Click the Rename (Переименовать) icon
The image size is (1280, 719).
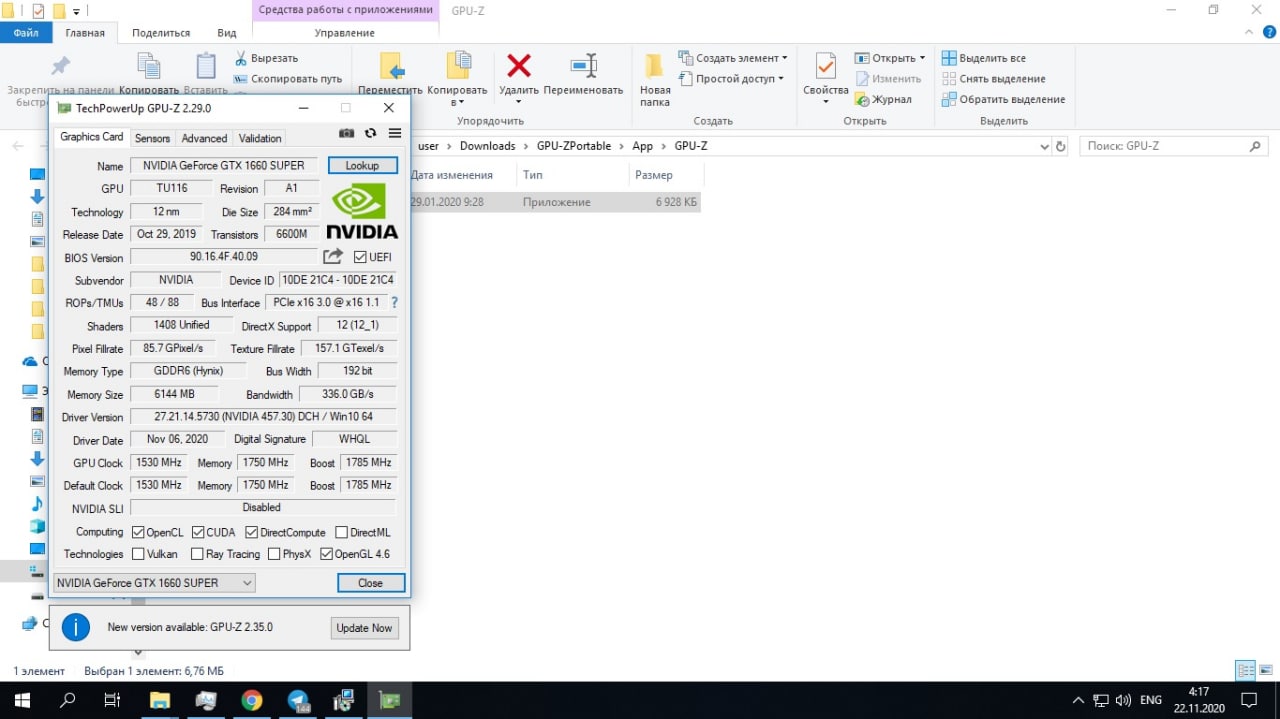tap(583, 66)
